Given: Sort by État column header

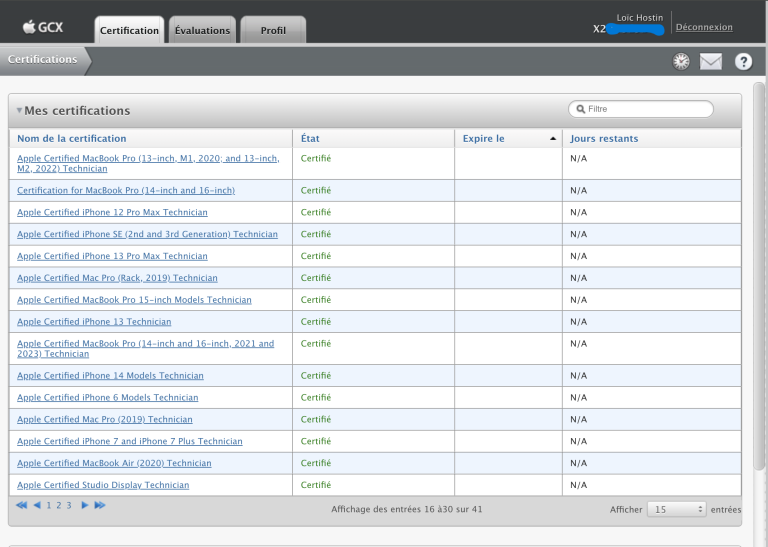Looking at the screenshot, I should [x=310, y=139].
